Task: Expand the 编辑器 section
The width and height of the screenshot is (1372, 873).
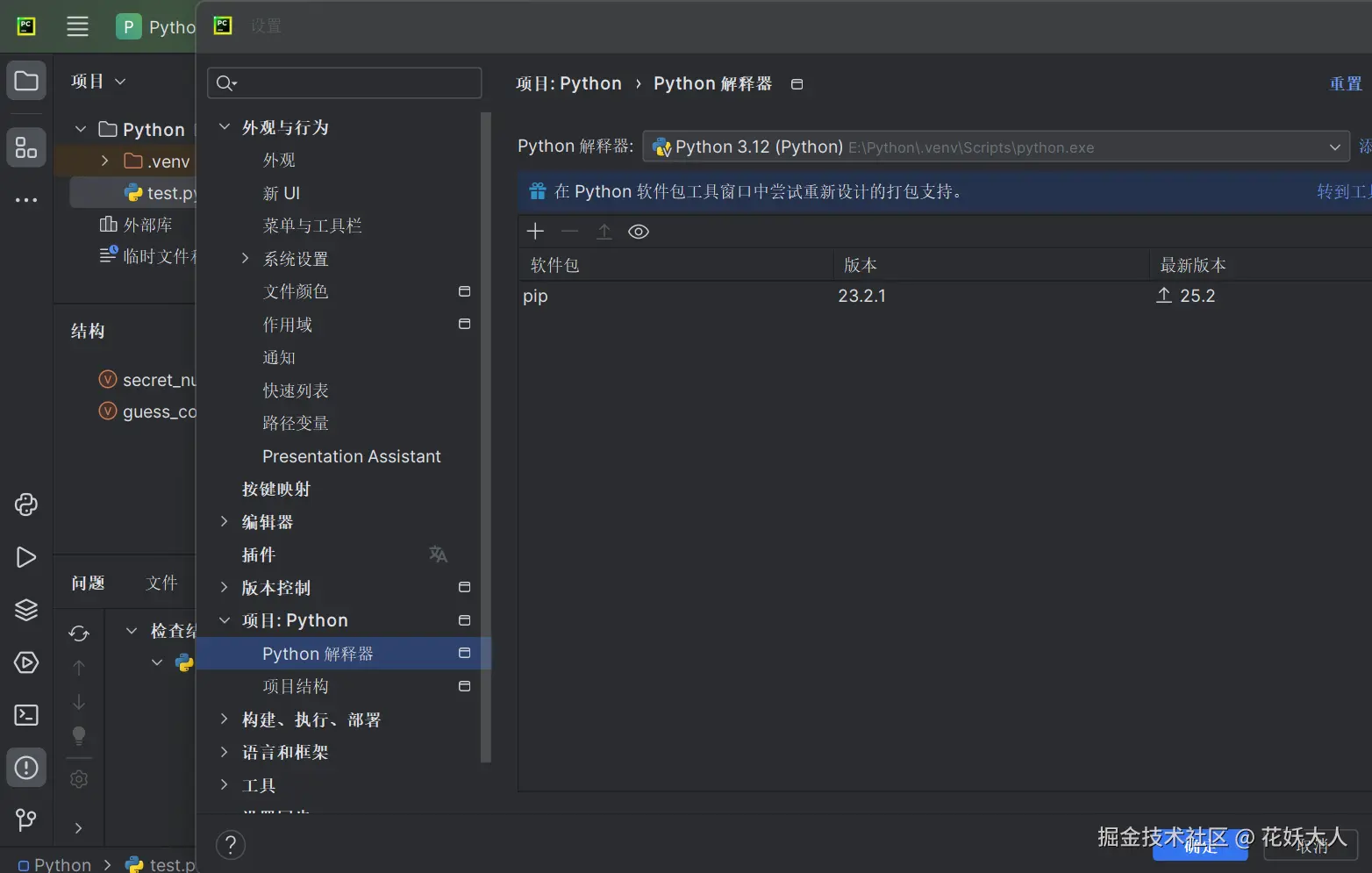Action: tap(225, 522)
